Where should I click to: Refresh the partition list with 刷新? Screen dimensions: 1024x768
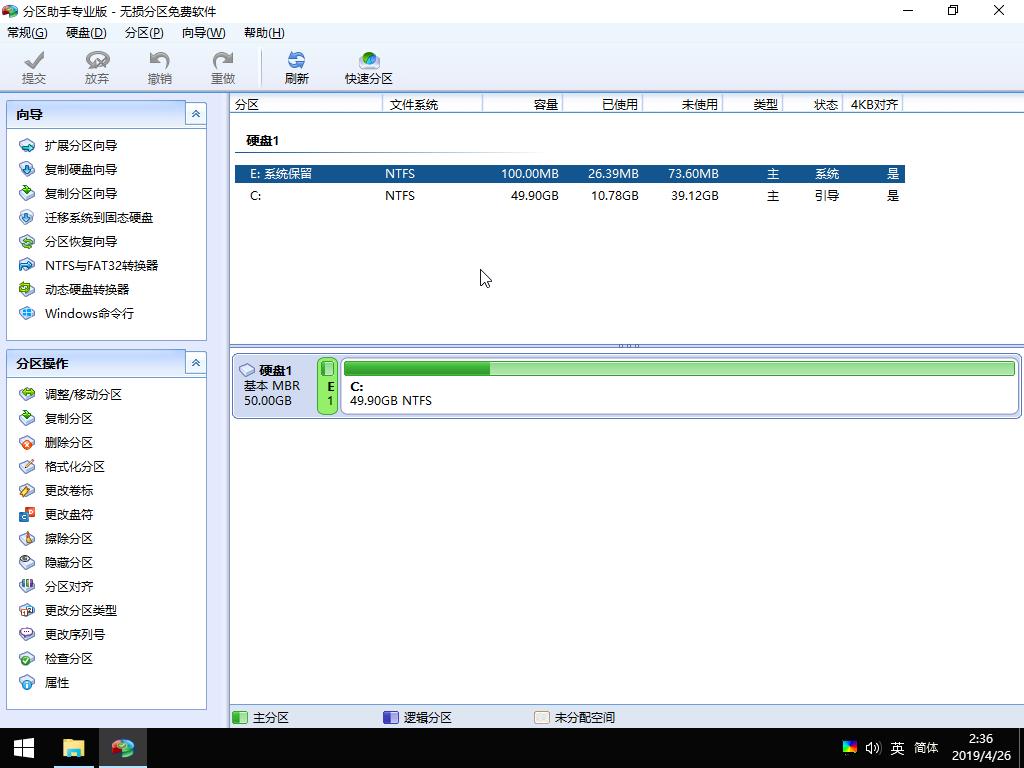click(296, 66)
